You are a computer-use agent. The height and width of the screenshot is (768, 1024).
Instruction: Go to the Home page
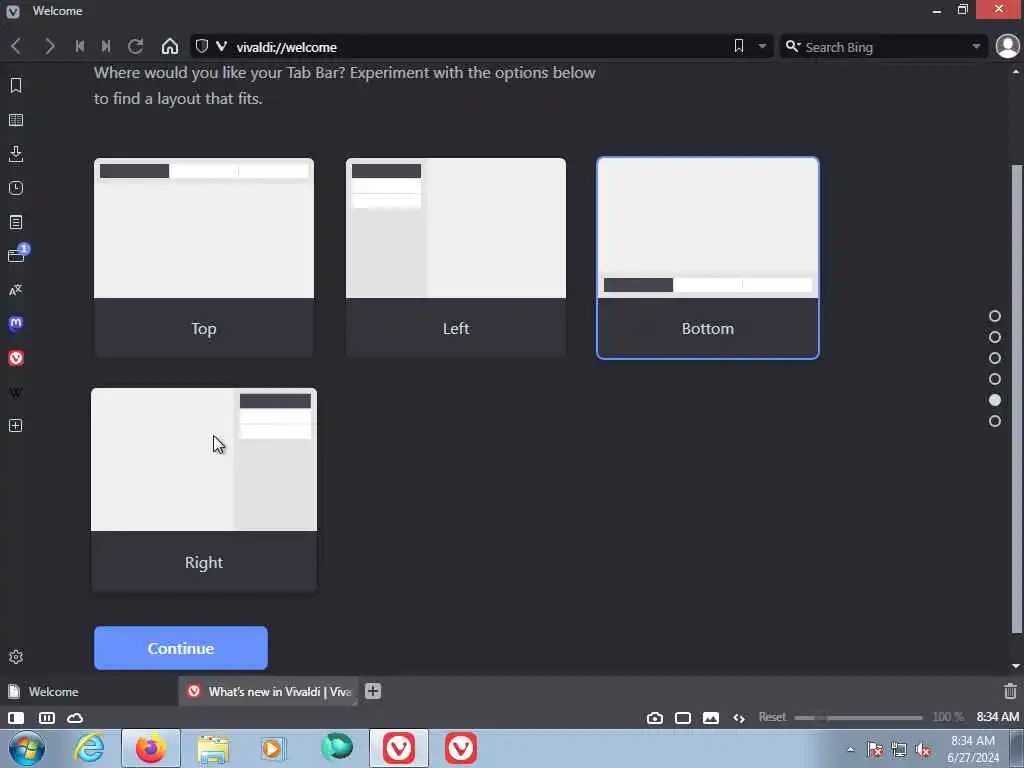[x=170, y=46]
